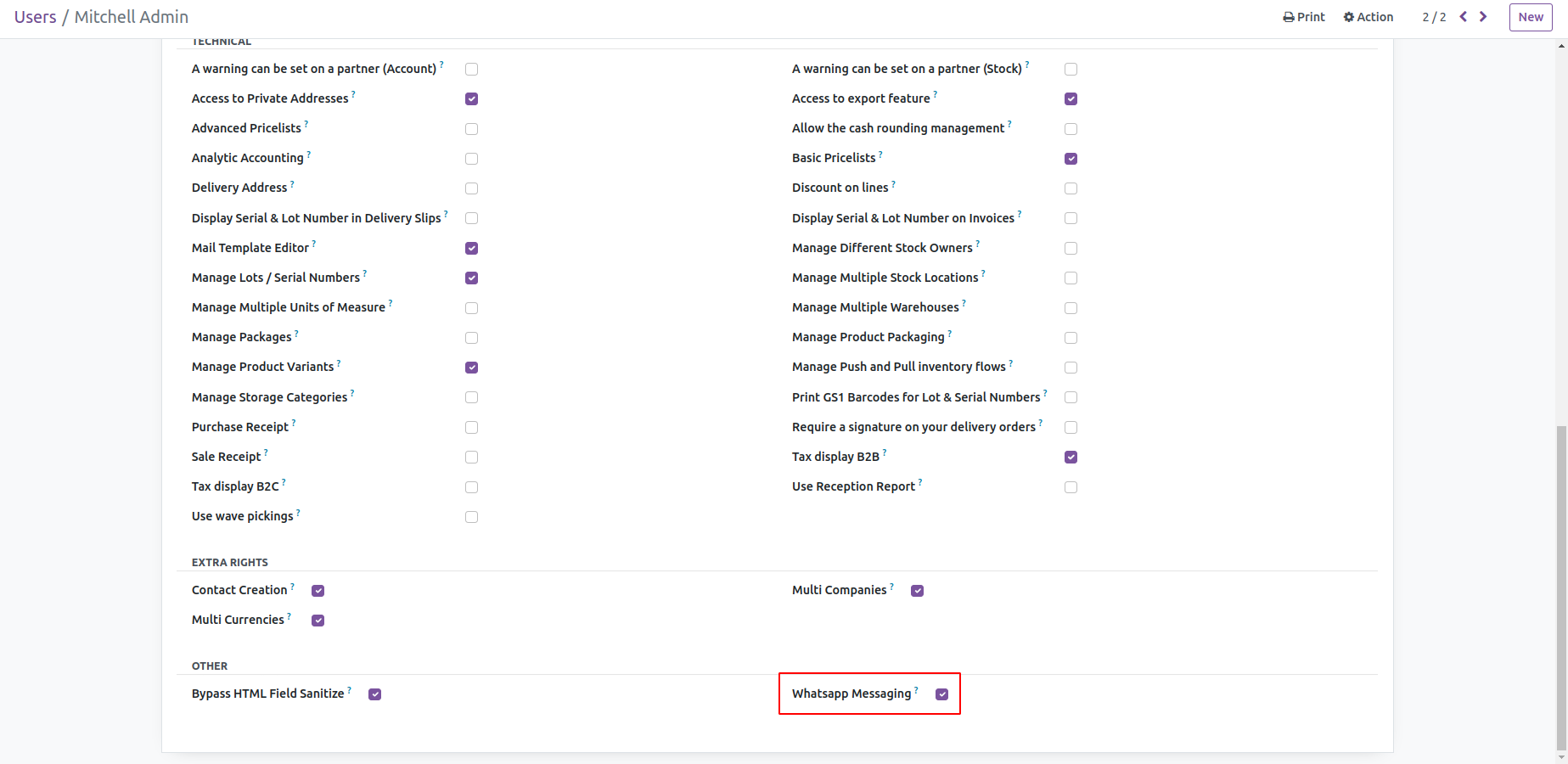Enable Manage Multiple Warehouses checkbox

coord(1071,308)
